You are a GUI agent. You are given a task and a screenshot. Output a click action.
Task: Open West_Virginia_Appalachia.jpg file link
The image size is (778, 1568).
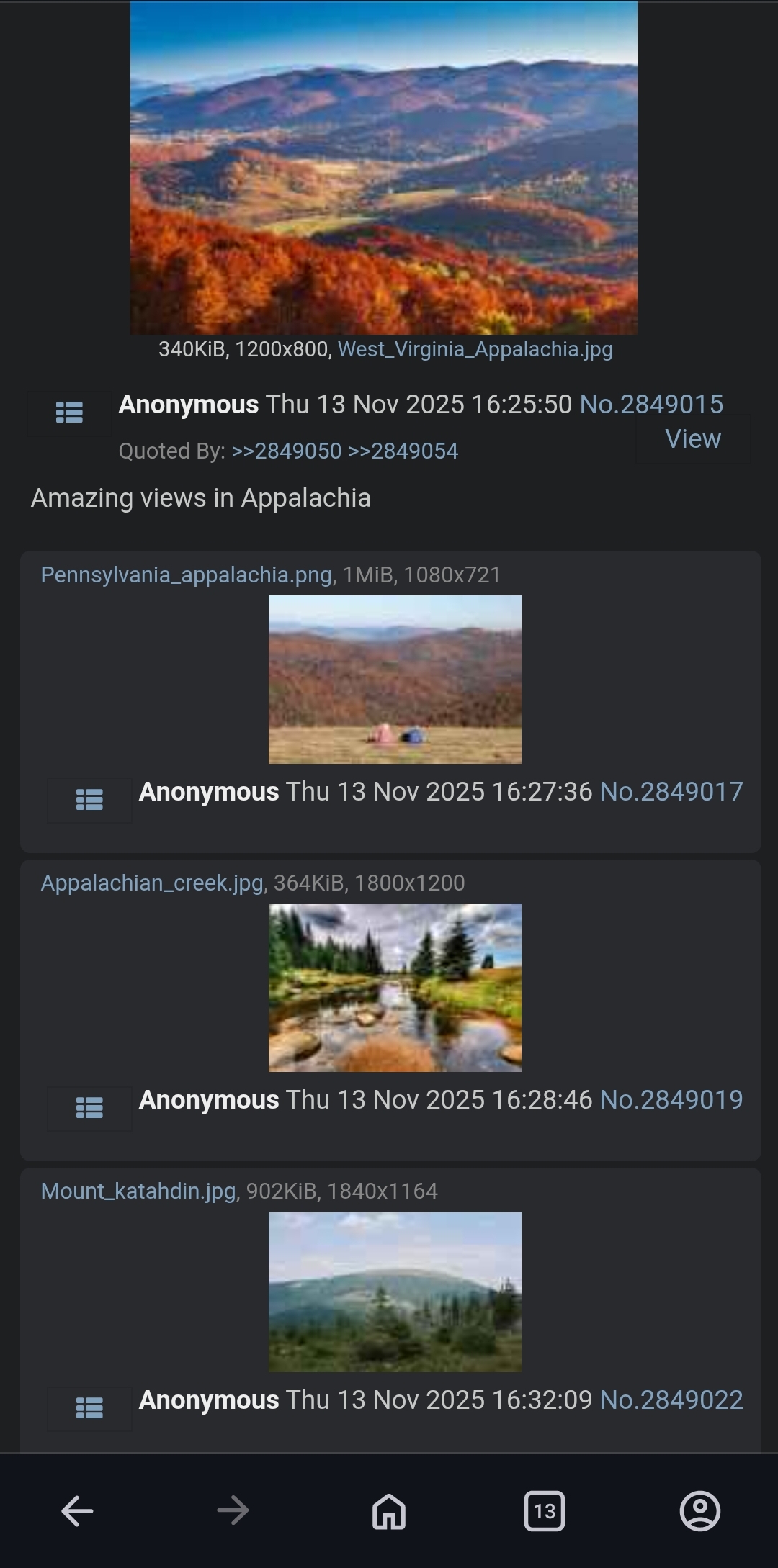475,349
